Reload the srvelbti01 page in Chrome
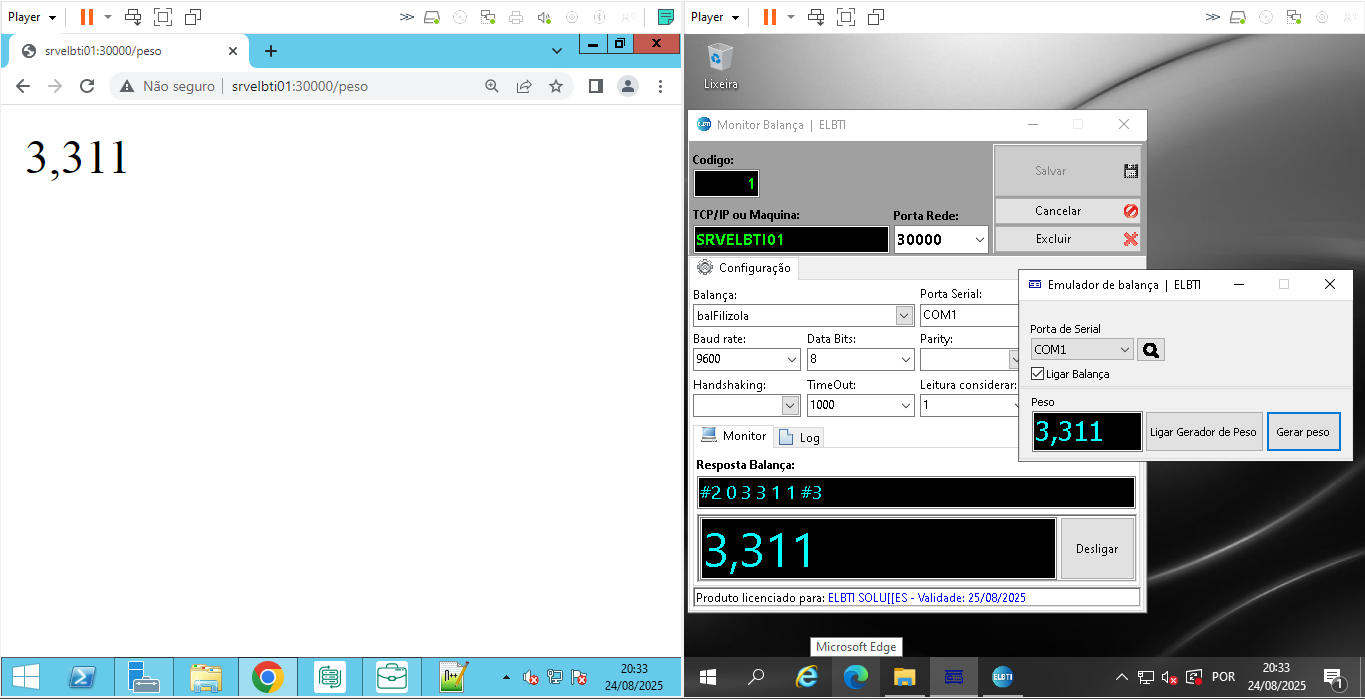 [x=87, y=87]
